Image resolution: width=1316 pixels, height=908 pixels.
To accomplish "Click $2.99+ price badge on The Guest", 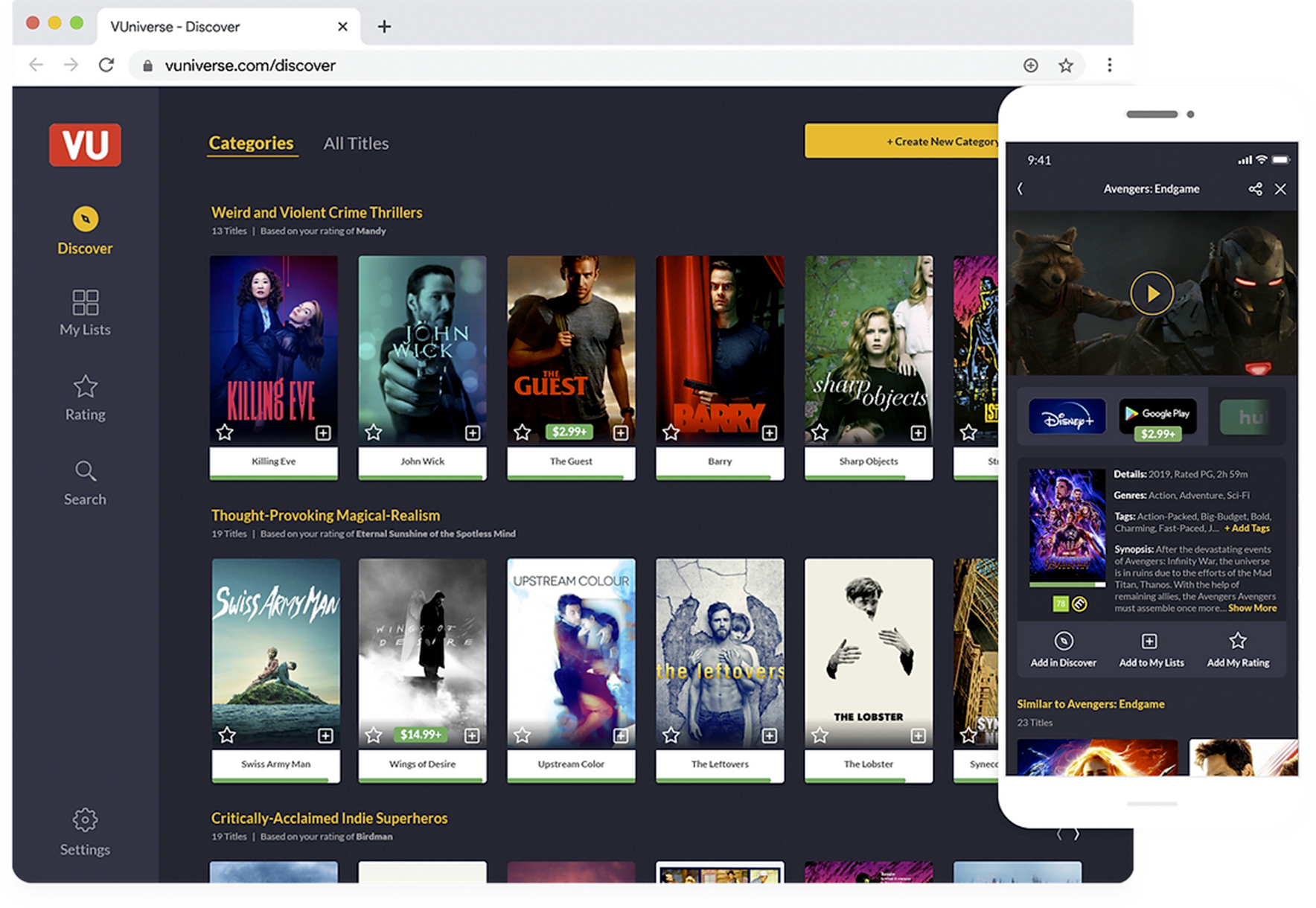I will [569, 432].
